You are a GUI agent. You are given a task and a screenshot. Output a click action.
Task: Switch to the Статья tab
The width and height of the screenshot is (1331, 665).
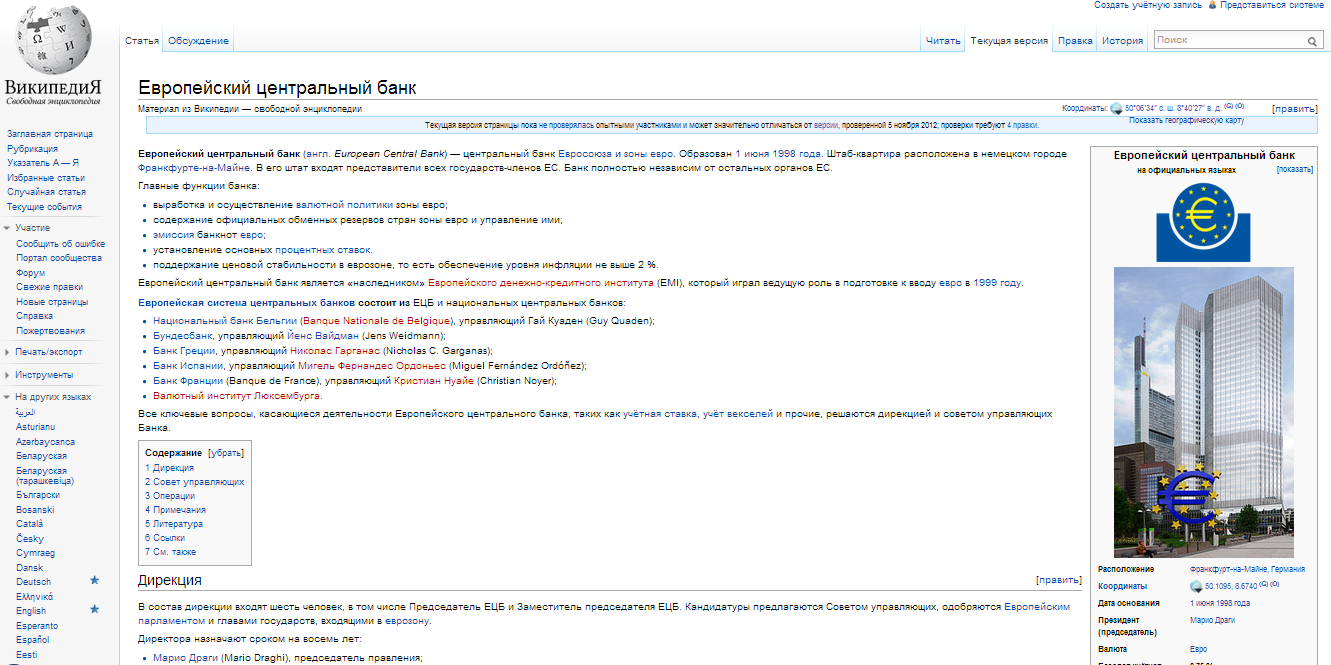[142, 41]
